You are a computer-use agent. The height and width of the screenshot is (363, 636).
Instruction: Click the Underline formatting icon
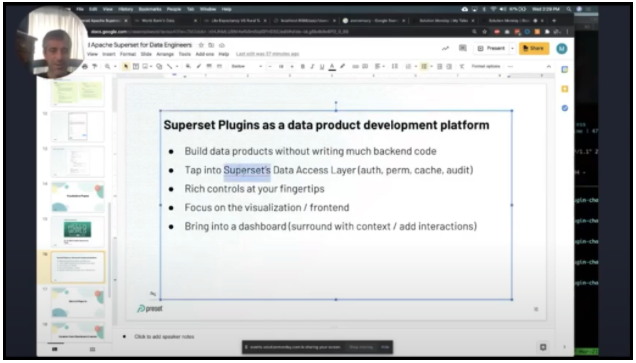click(x=322, y=67)
